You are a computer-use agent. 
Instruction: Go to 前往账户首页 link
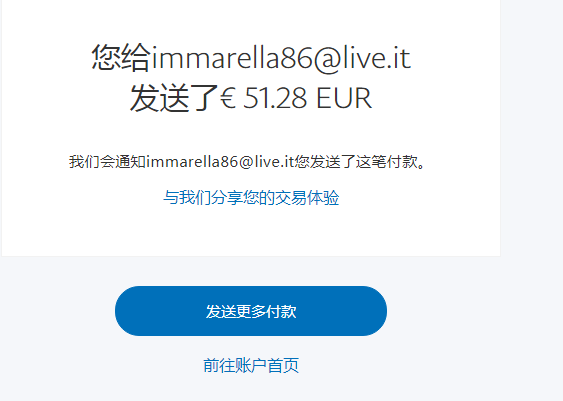(x=251, y=365)
